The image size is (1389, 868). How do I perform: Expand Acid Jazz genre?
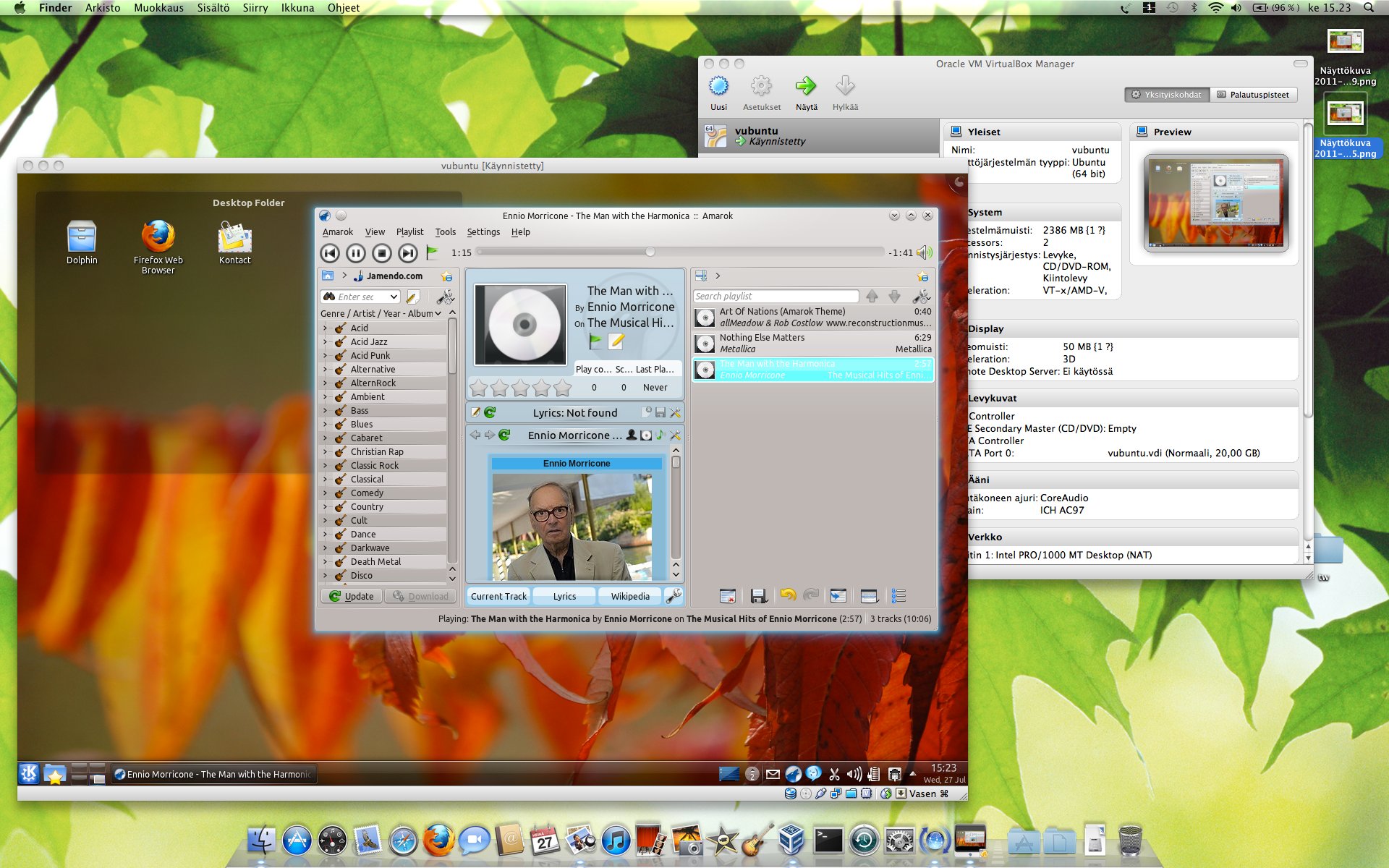pos(325,341)
